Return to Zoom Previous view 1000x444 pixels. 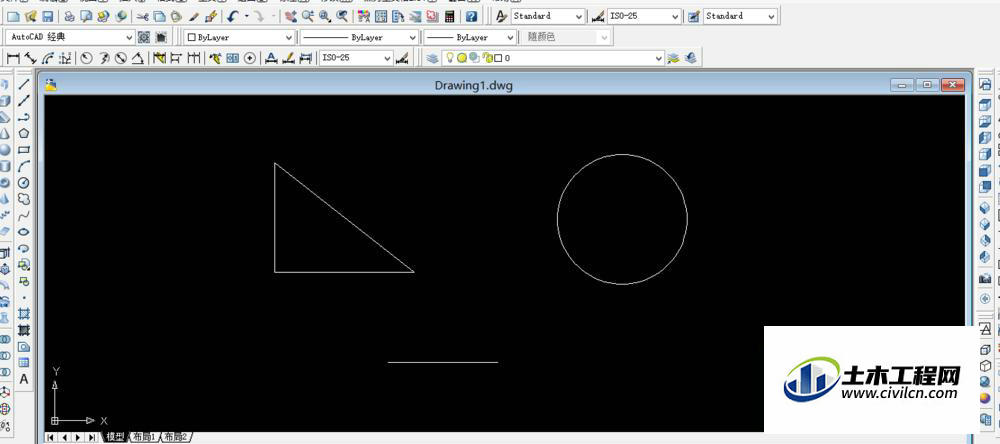coord(343,17)
